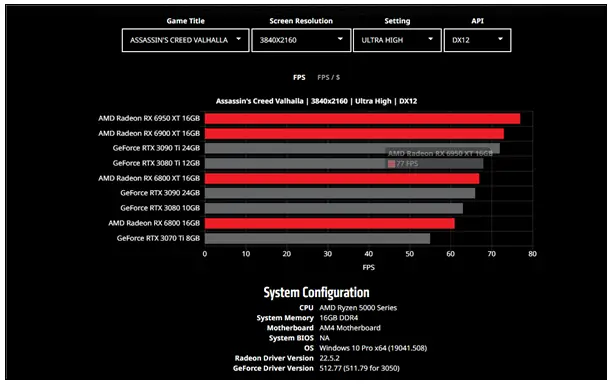Click the GeForce RTX 3090 24GB gray bar

[340, 193]
